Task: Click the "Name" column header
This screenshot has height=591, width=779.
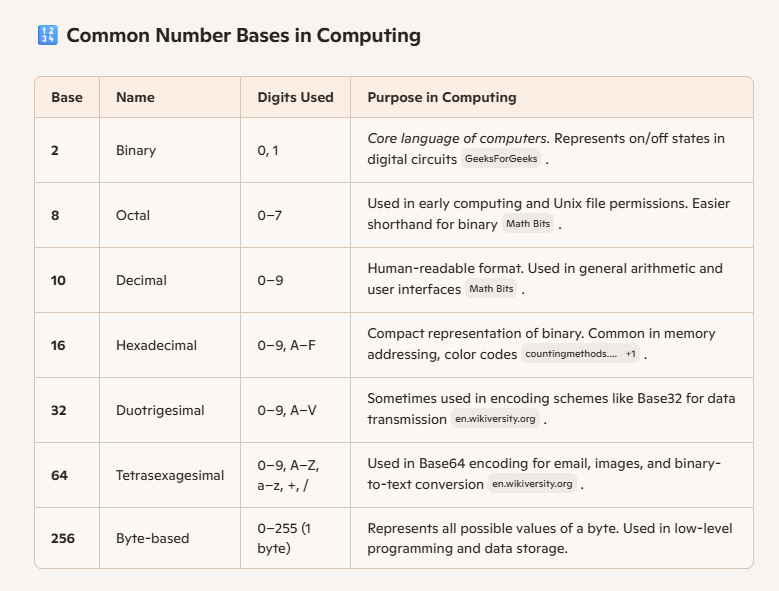Action: tap(135, 97)
